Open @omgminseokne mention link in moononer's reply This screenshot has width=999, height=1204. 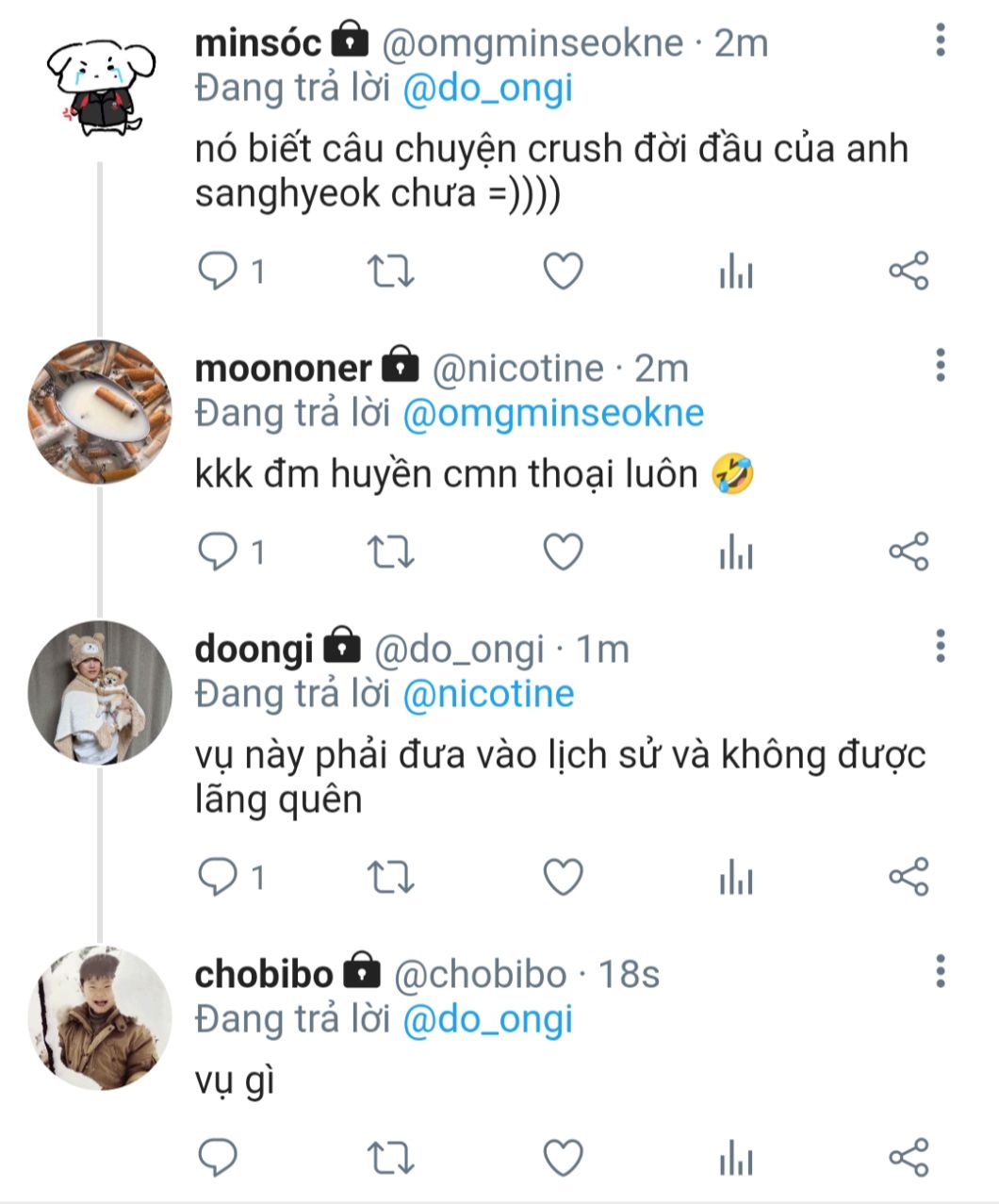553,413
